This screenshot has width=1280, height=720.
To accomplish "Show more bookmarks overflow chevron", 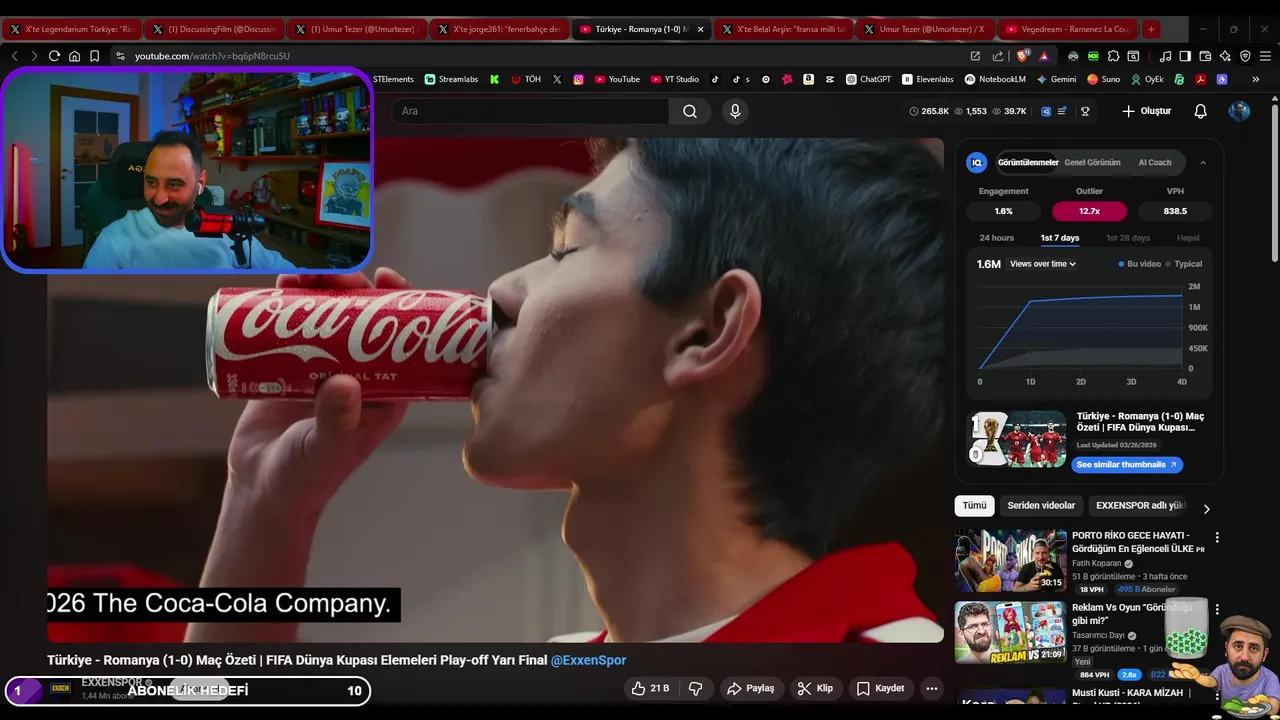I will point(1256,79).
